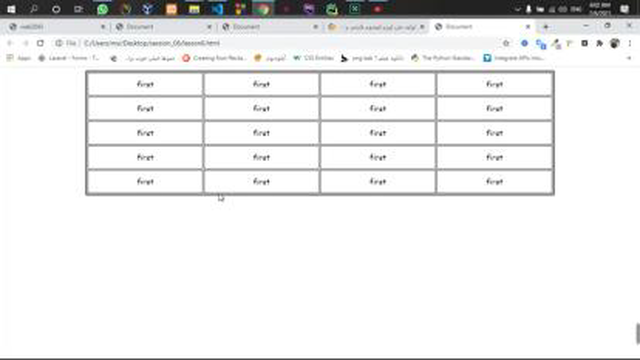Open the CSS Entities bookmark

tap(313, 58)
